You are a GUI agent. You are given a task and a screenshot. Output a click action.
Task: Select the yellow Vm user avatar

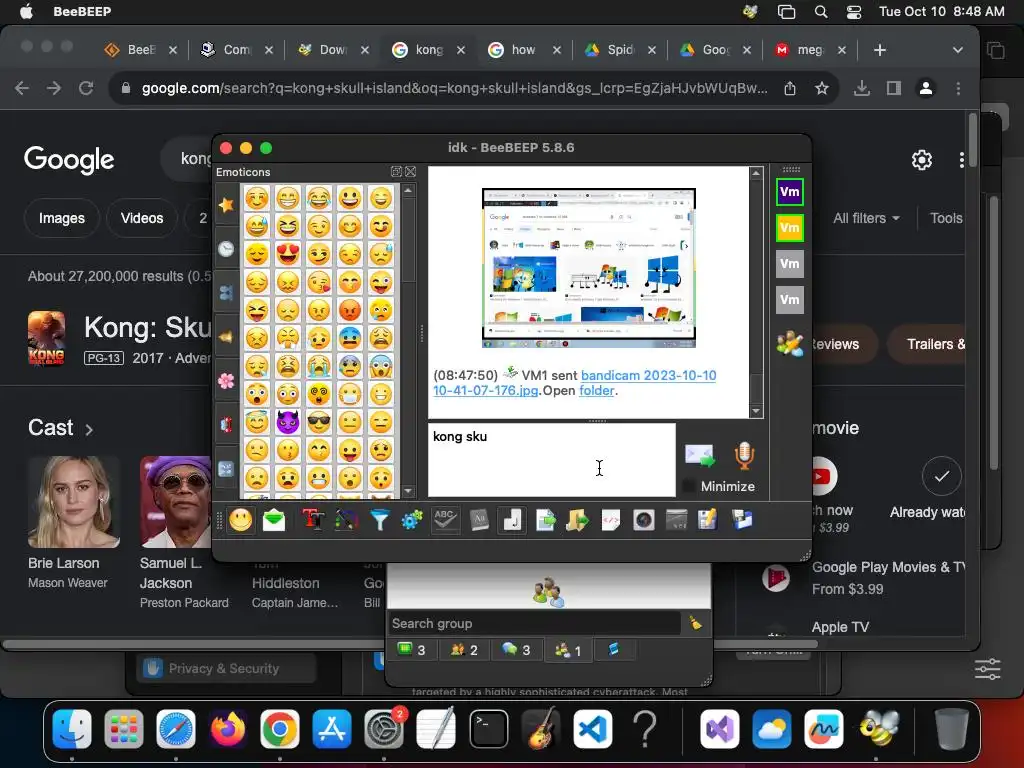click(x=790, y=228)
